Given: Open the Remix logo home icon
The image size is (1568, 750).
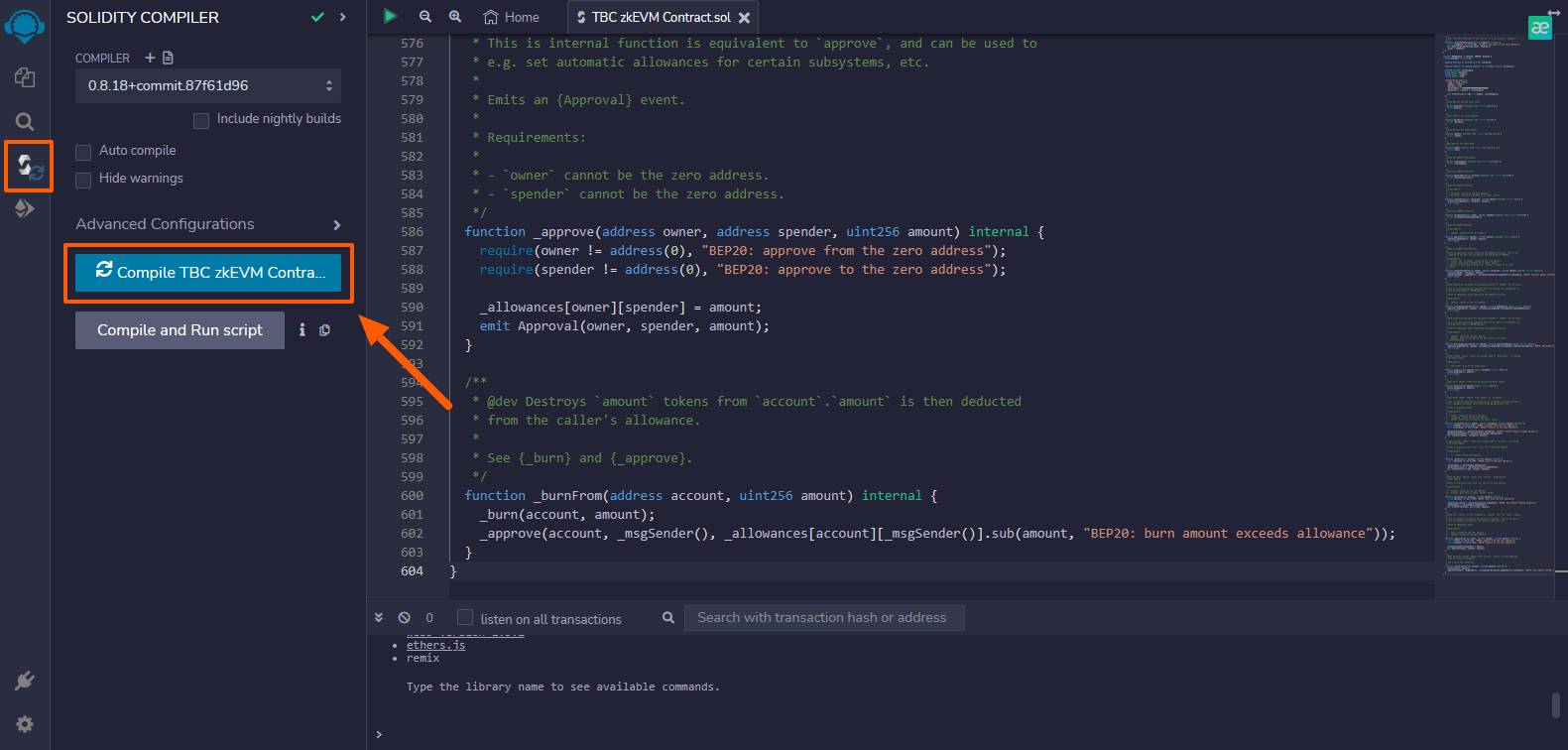Looking at the screenshot, I should click(x=25, y=25).
